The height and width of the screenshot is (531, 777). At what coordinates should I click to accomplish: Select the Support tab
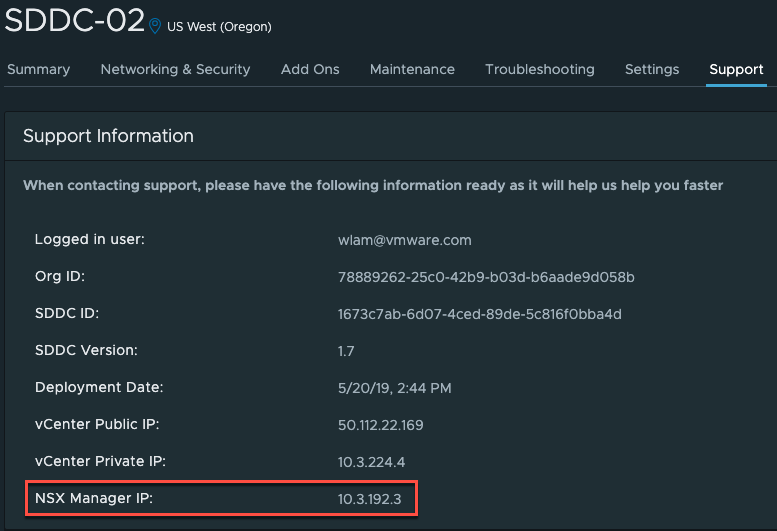coord(736,69)
